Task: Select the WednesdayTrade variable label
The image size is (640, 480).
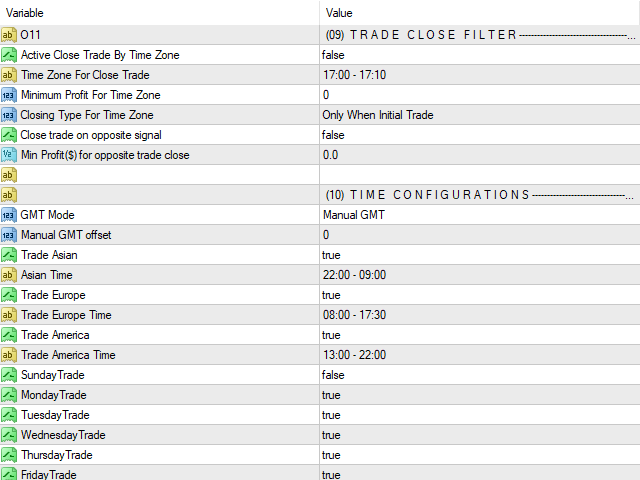Action: pyautogui.click(x=63, y=435)
